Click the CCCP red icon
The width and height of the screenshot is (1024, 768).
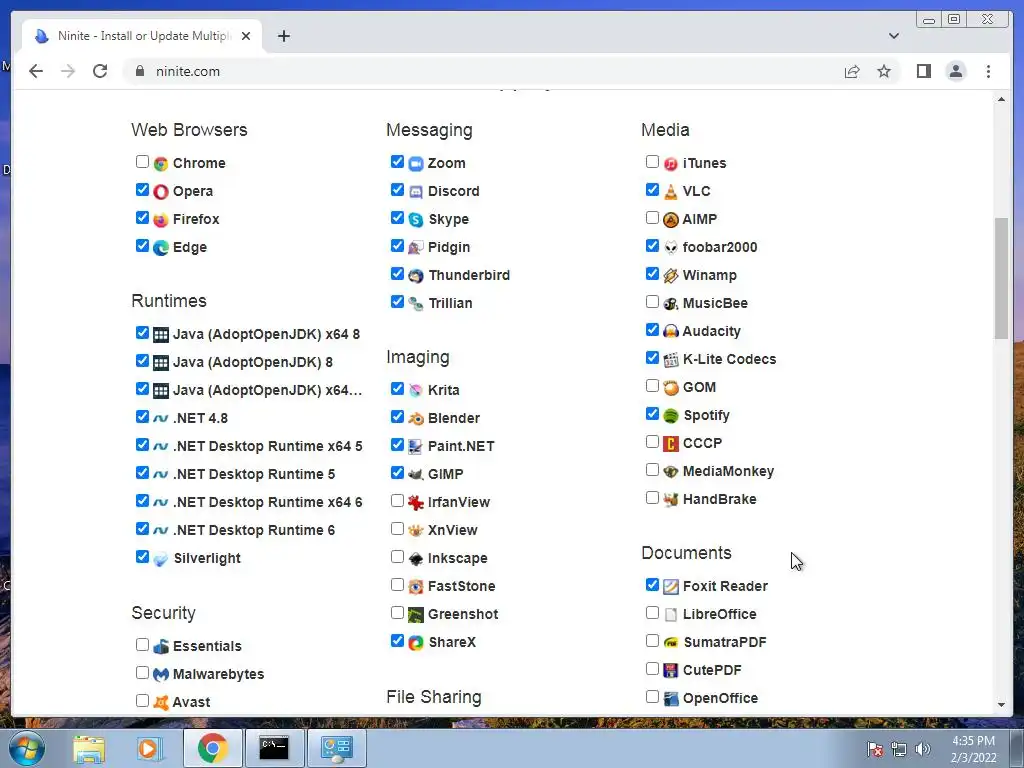(671, 444)
